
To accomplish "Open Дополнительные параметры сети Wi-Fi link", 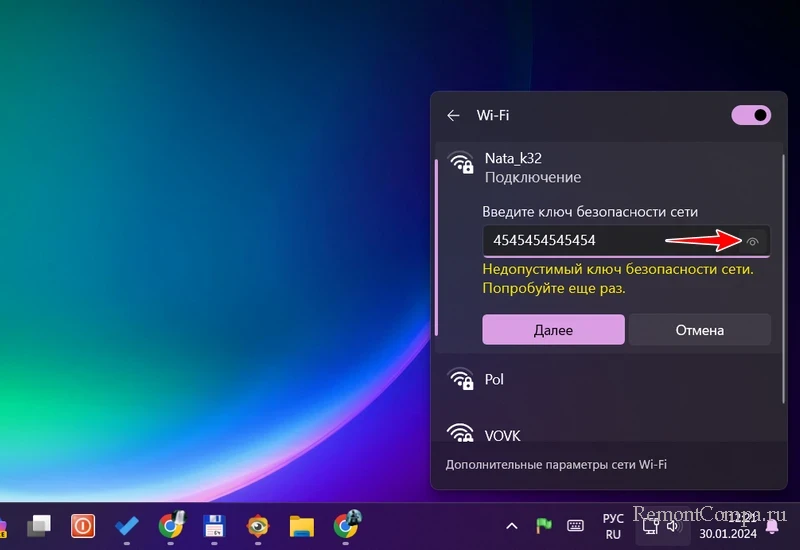I will [556, 465].
